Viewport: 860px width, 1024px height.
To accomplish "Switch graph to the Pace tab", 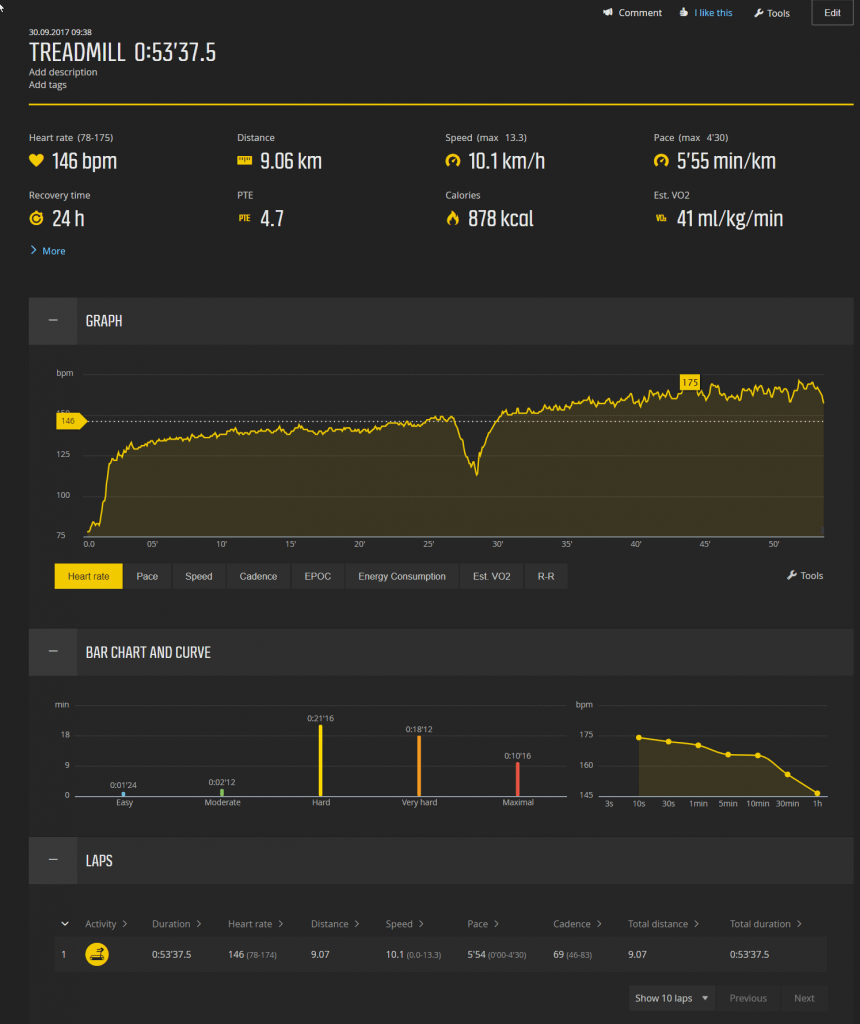I will click(x=147, y=576).
